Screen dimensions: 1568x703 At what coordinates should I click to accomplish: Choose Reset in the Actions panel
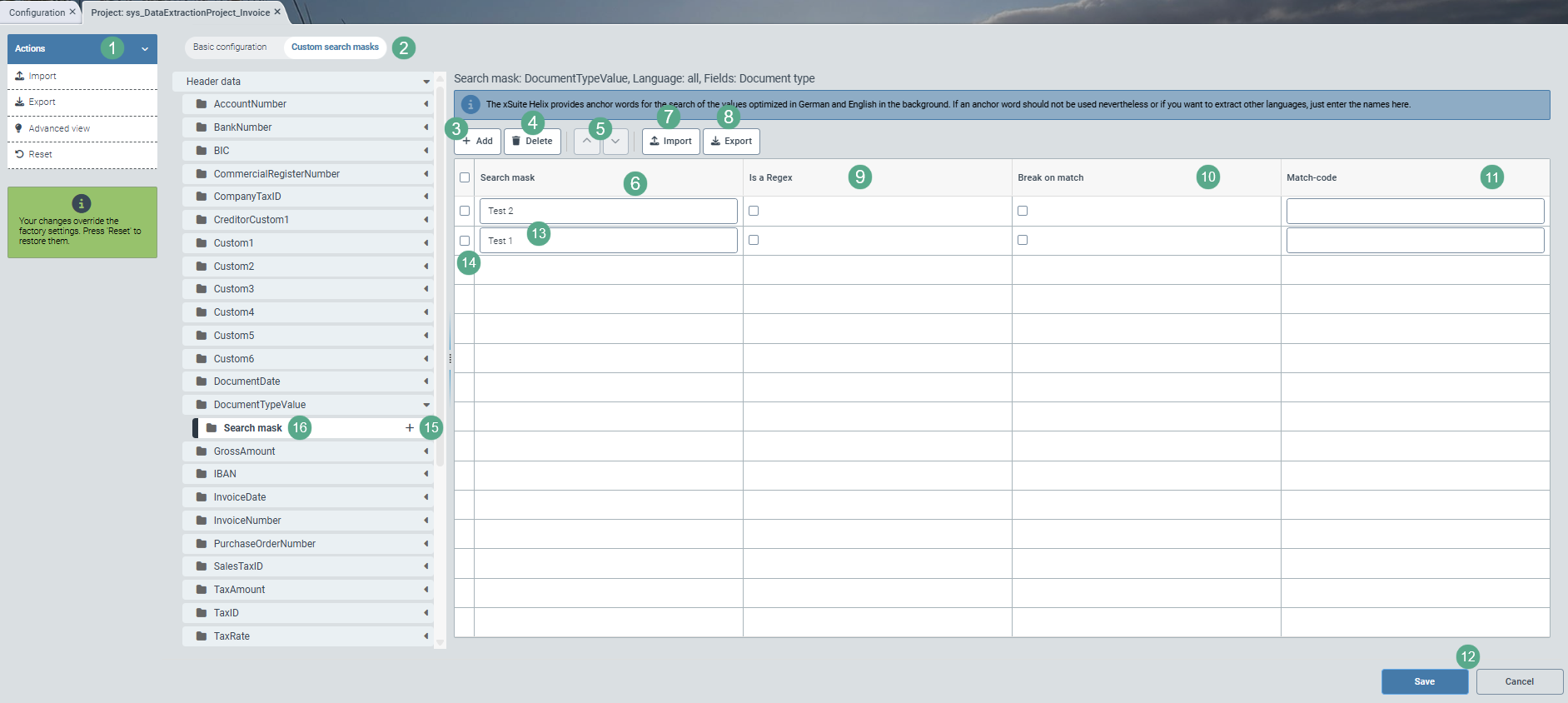point(82,154)
